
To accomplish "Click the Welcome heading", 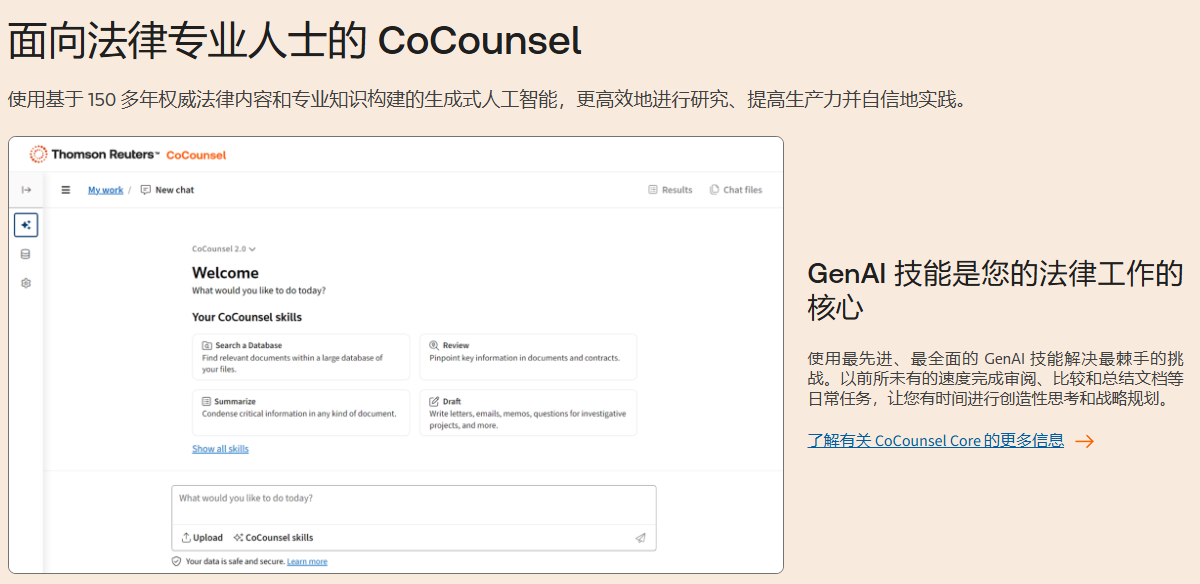I will tap(225, 273).
